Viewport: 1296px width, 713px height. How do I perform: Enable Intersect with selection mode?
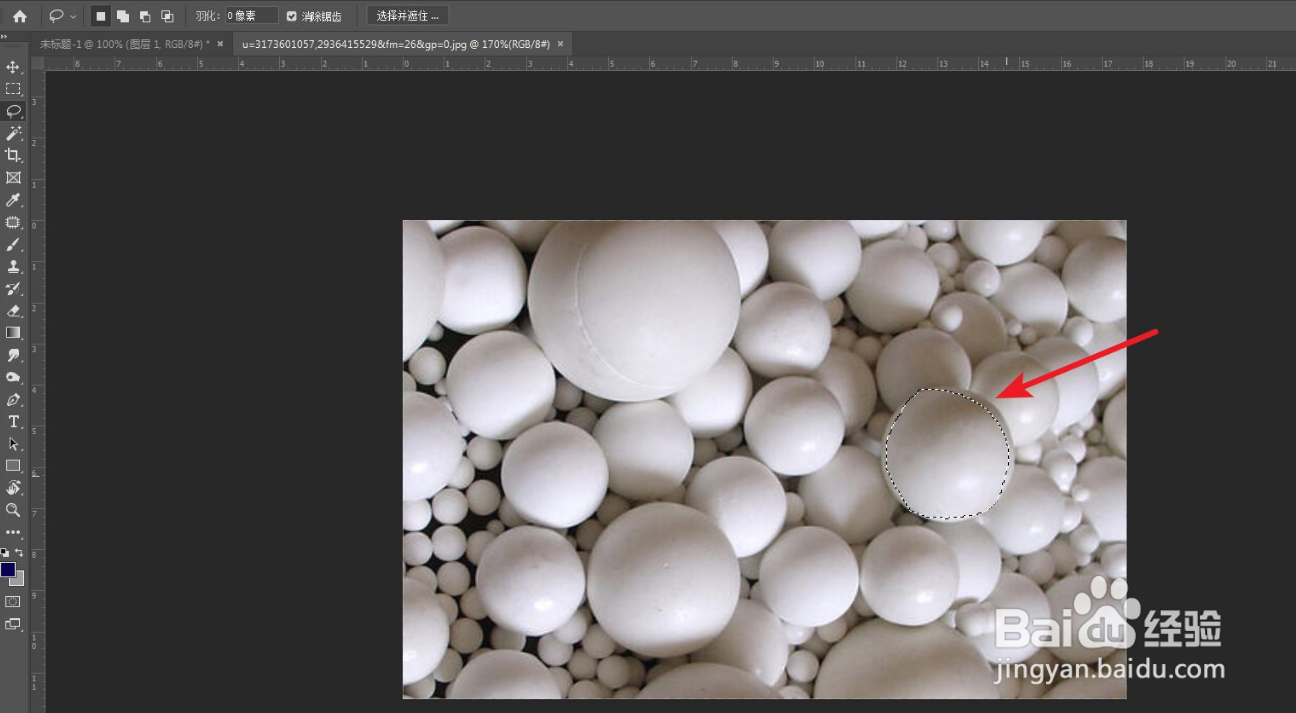click(x=167, y=16)
